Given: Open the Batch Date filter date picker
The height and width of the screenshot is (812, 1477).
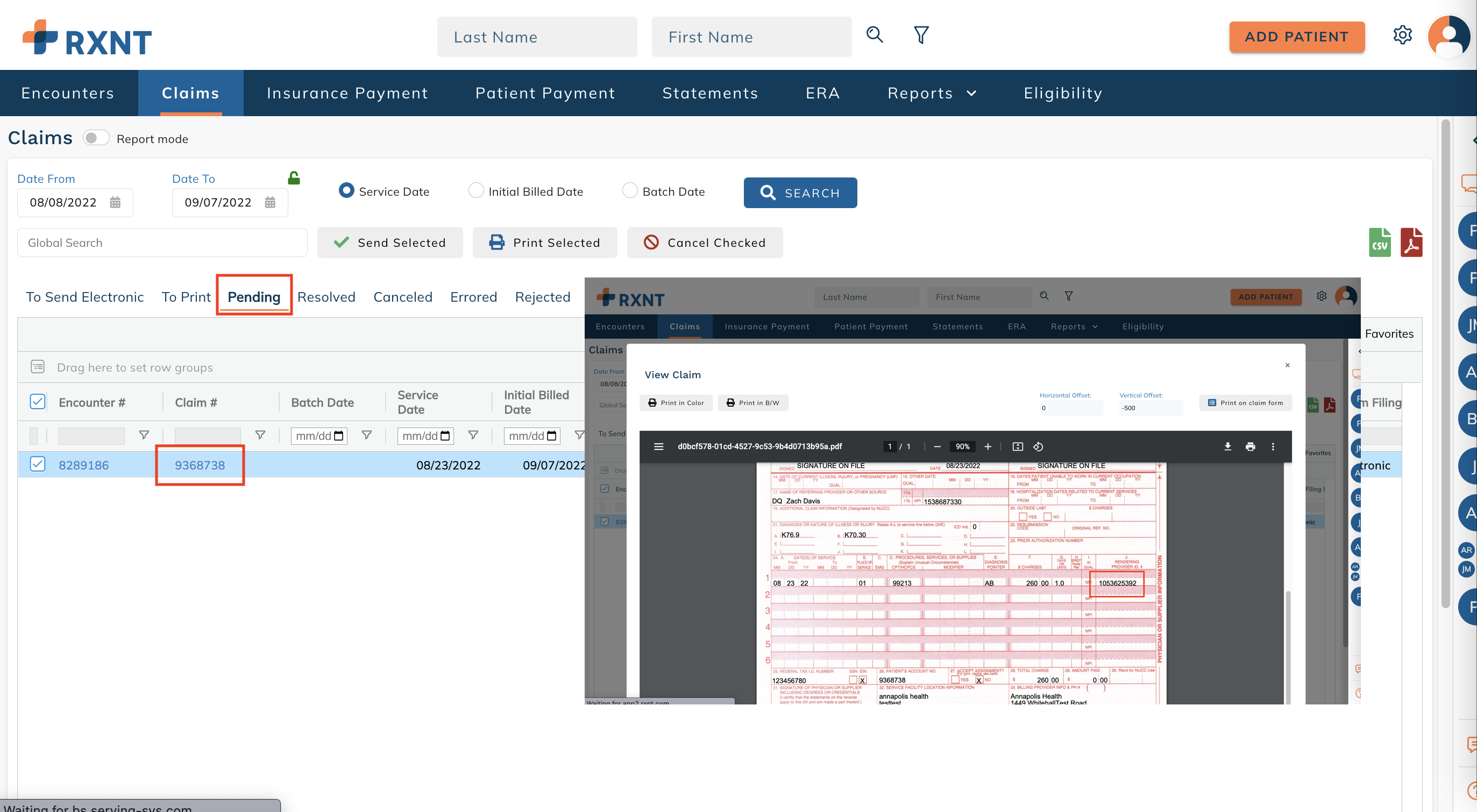Looking at the screenshot, I should click(x=339, y=436).
